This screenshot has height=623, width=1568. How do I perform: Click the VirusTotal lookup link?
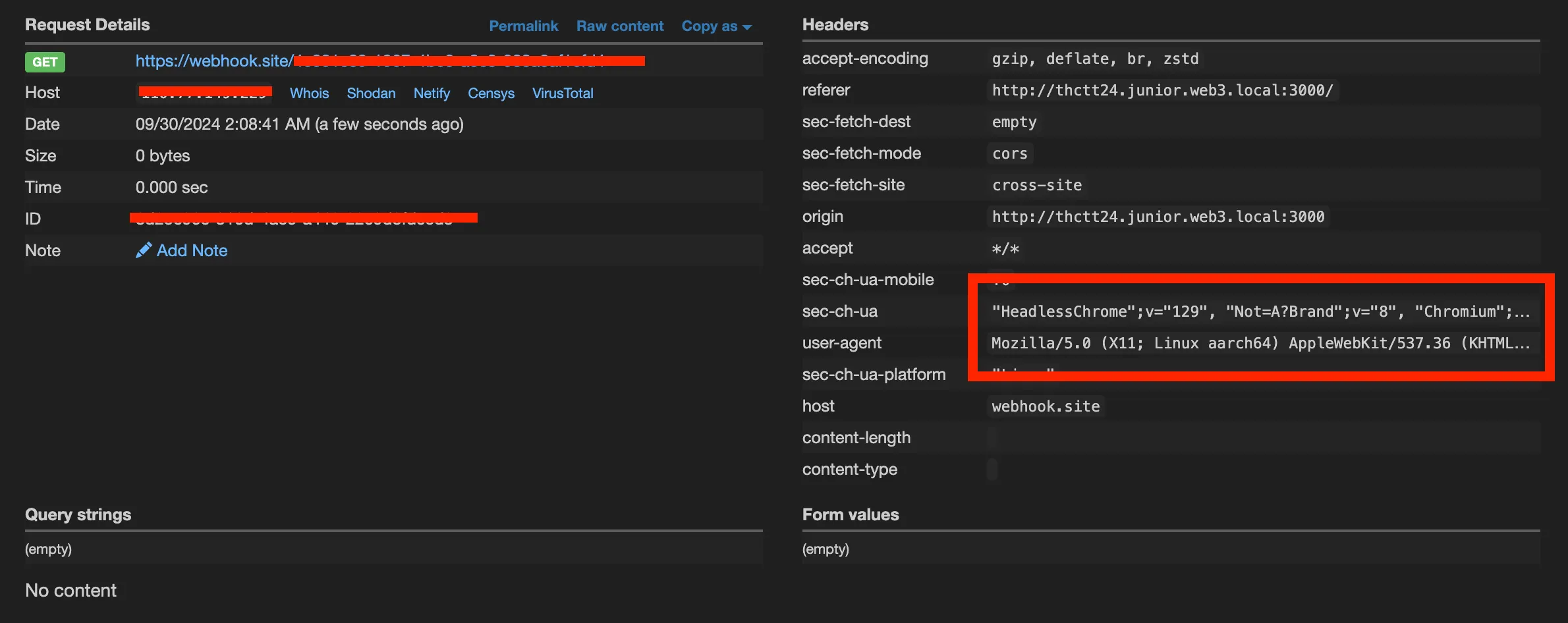click(x=563, y=94)
